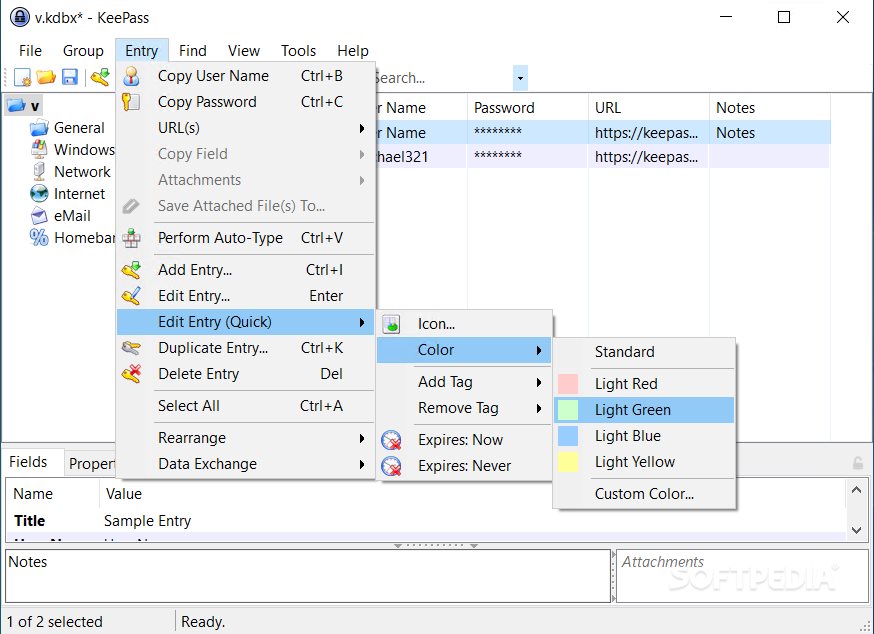Click the lock icon at panel's right edge
874x634 pixels.
tap(858, 463)
